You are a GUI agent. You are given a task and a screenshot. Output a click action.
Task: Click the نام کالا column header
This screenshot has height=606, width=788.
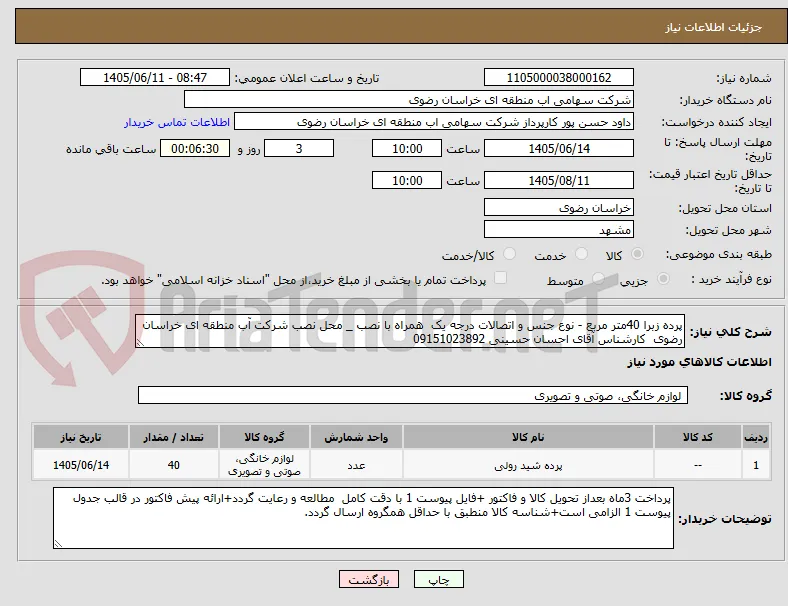point(528,437)
